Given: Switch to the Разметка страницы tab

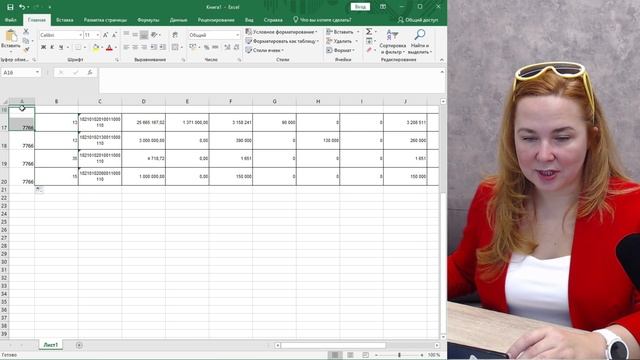Looking at the screenshot, I should [105, 20].
